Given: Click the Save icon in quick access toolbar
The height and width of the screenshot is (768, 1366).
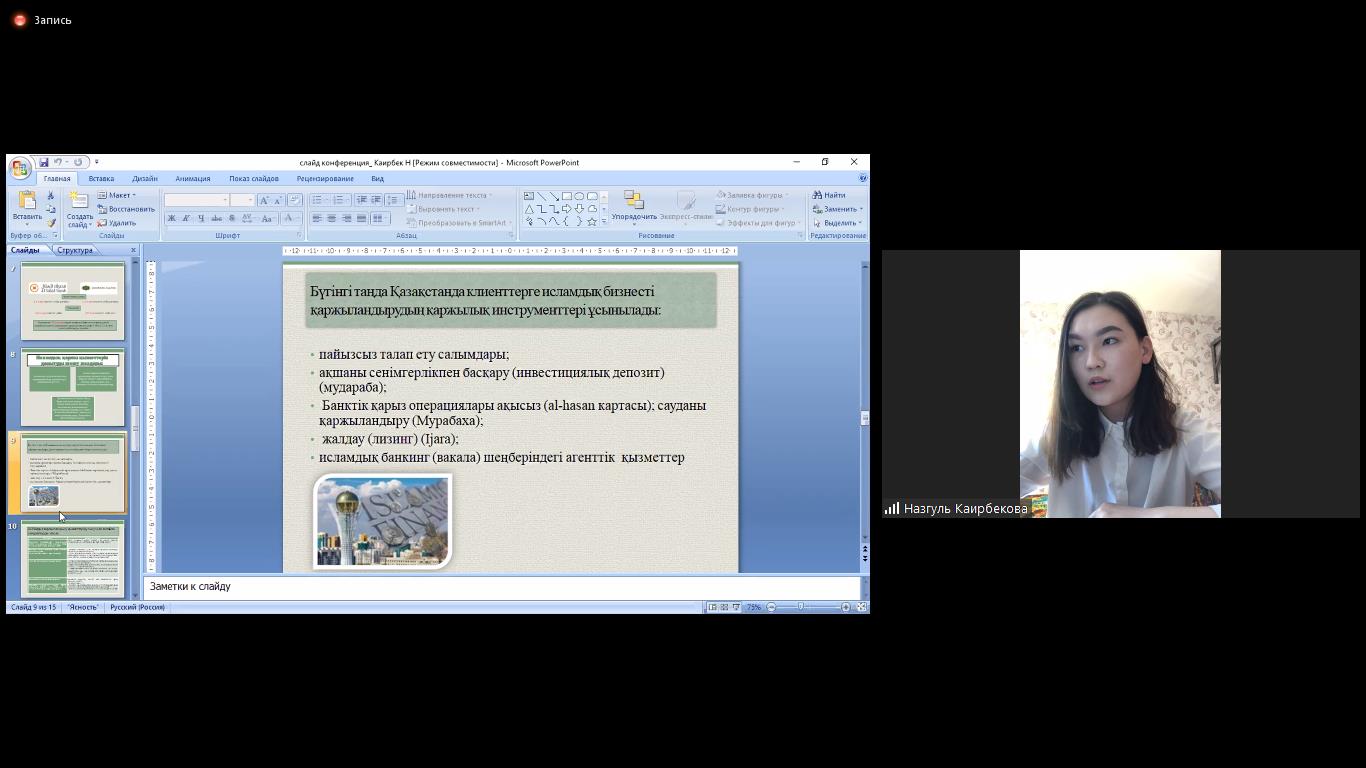Looking at the screenshot, I should point(44,162).
